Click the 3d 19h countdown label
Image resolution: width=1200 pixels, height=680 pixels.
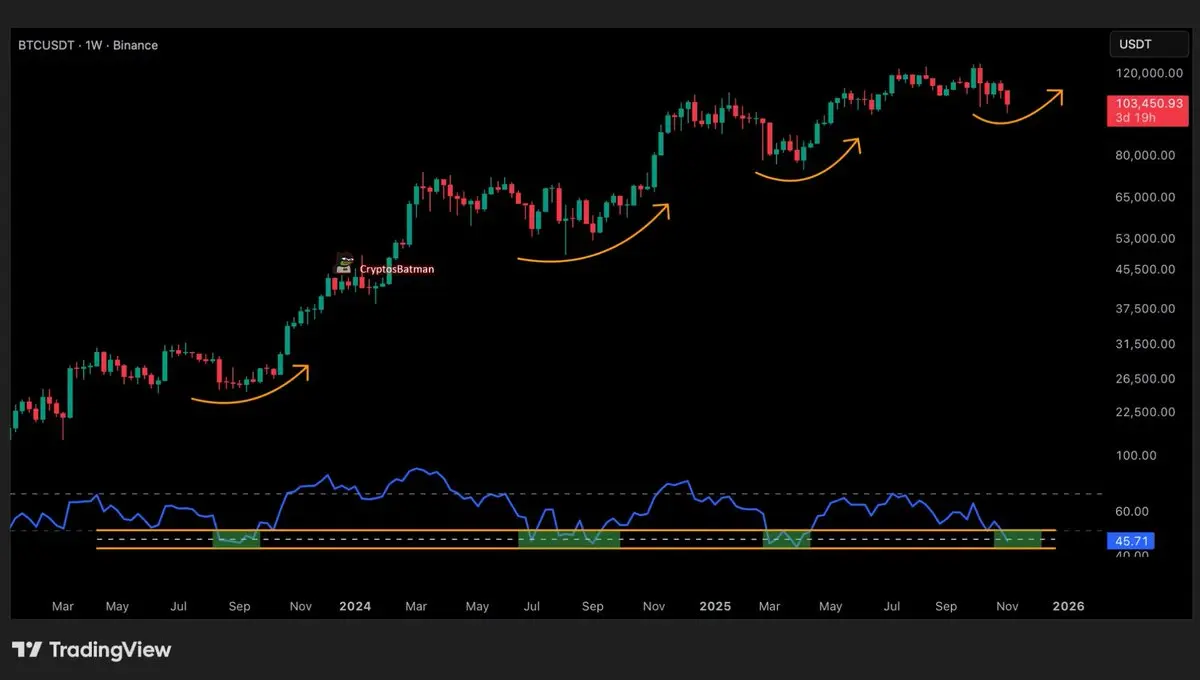tap(1137, 118)
